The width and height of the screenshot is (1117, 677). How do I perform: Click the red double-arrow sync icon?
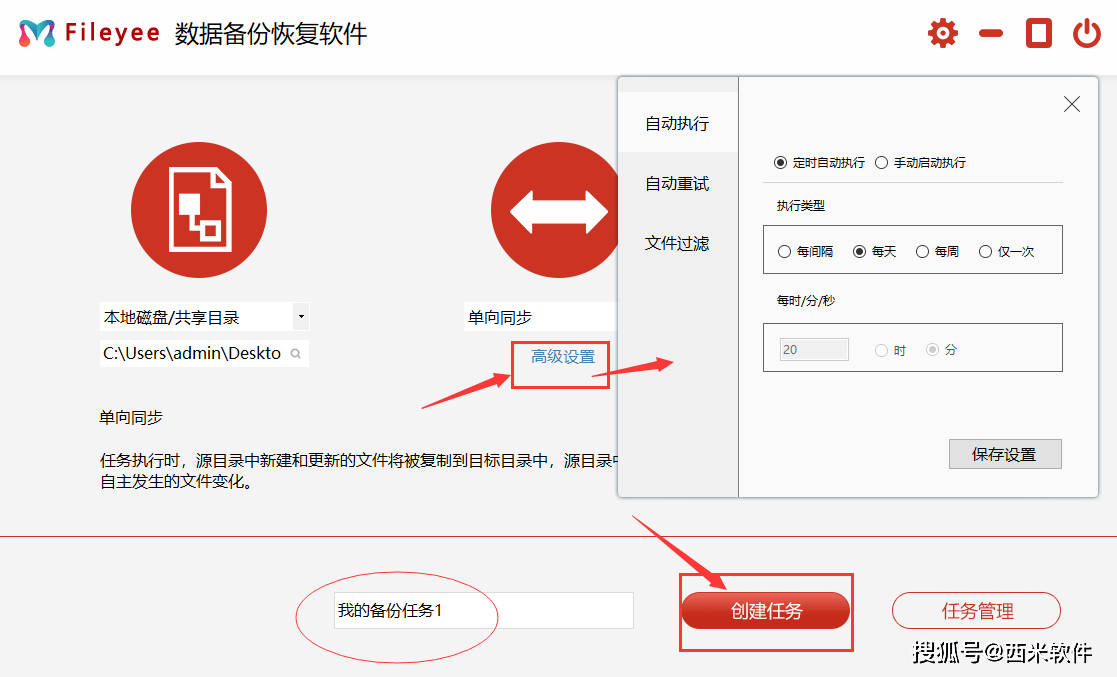(555, 210)
